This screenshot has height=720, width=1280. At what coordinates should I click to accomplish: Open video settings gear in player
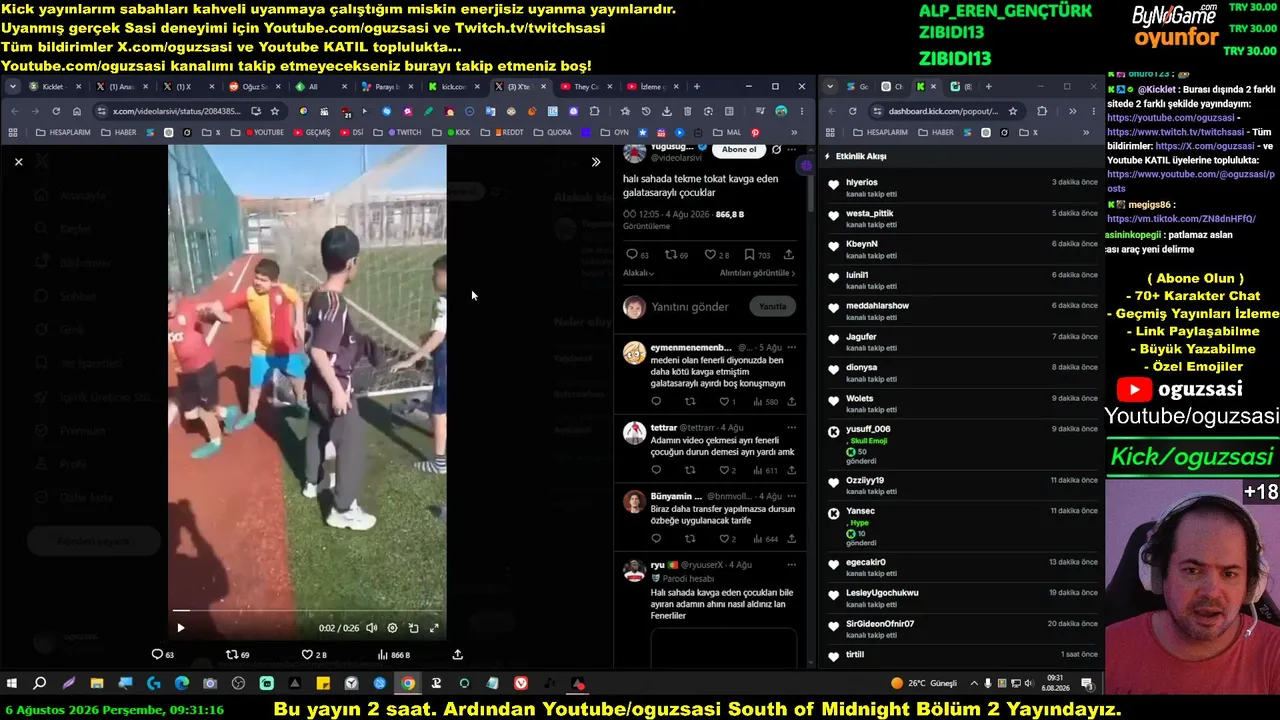(x=392, y=628)
